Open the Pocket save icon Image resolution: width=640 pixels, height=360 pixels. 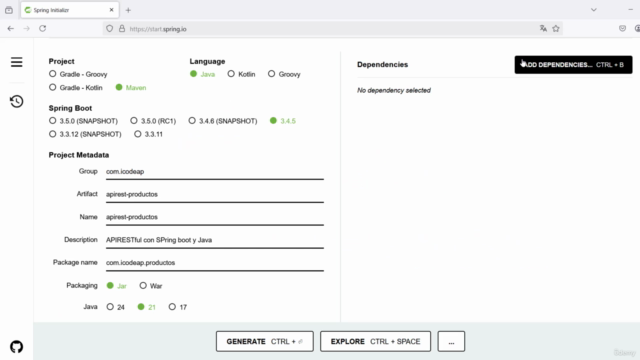(x=622, y=29)
